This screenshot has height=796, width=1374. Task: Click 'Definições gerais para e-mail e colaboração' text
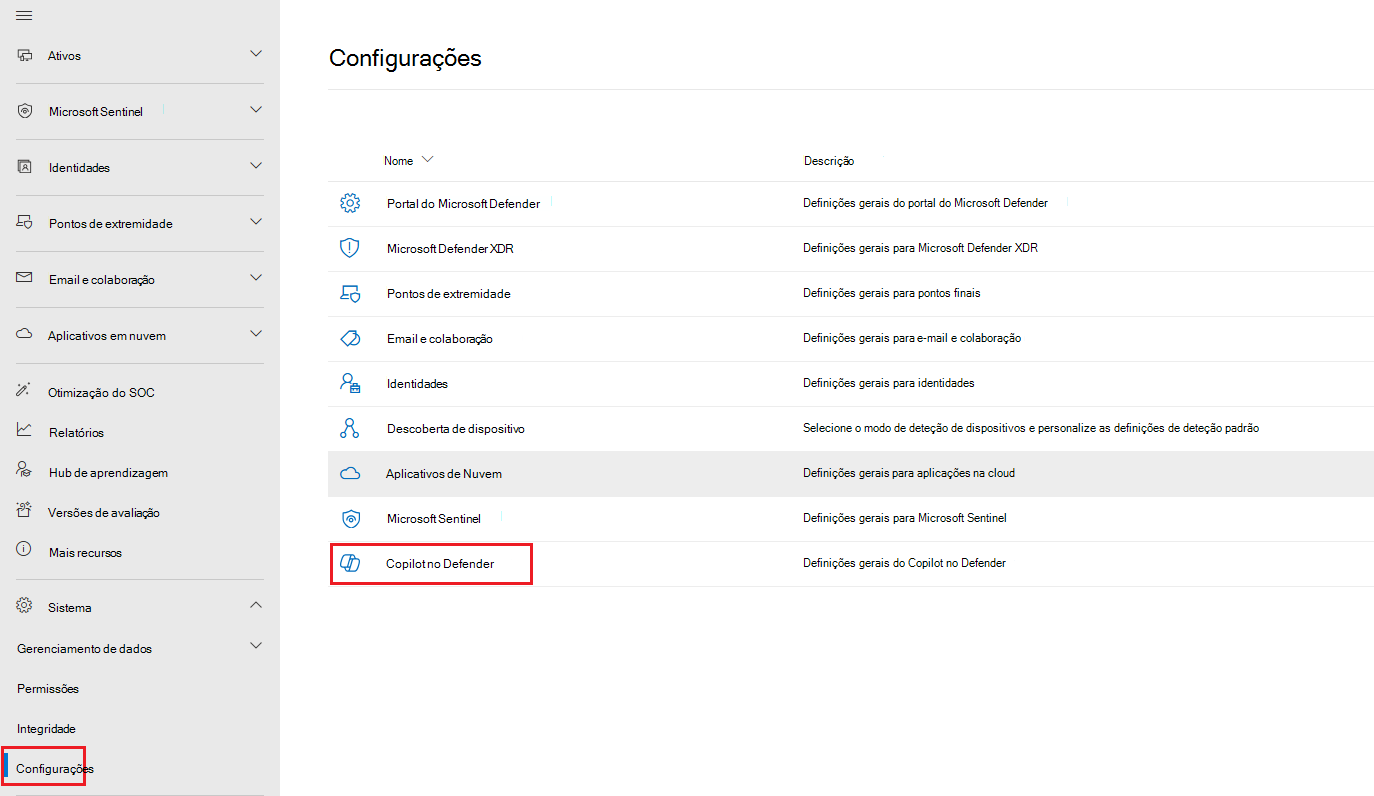coord(912,338)
